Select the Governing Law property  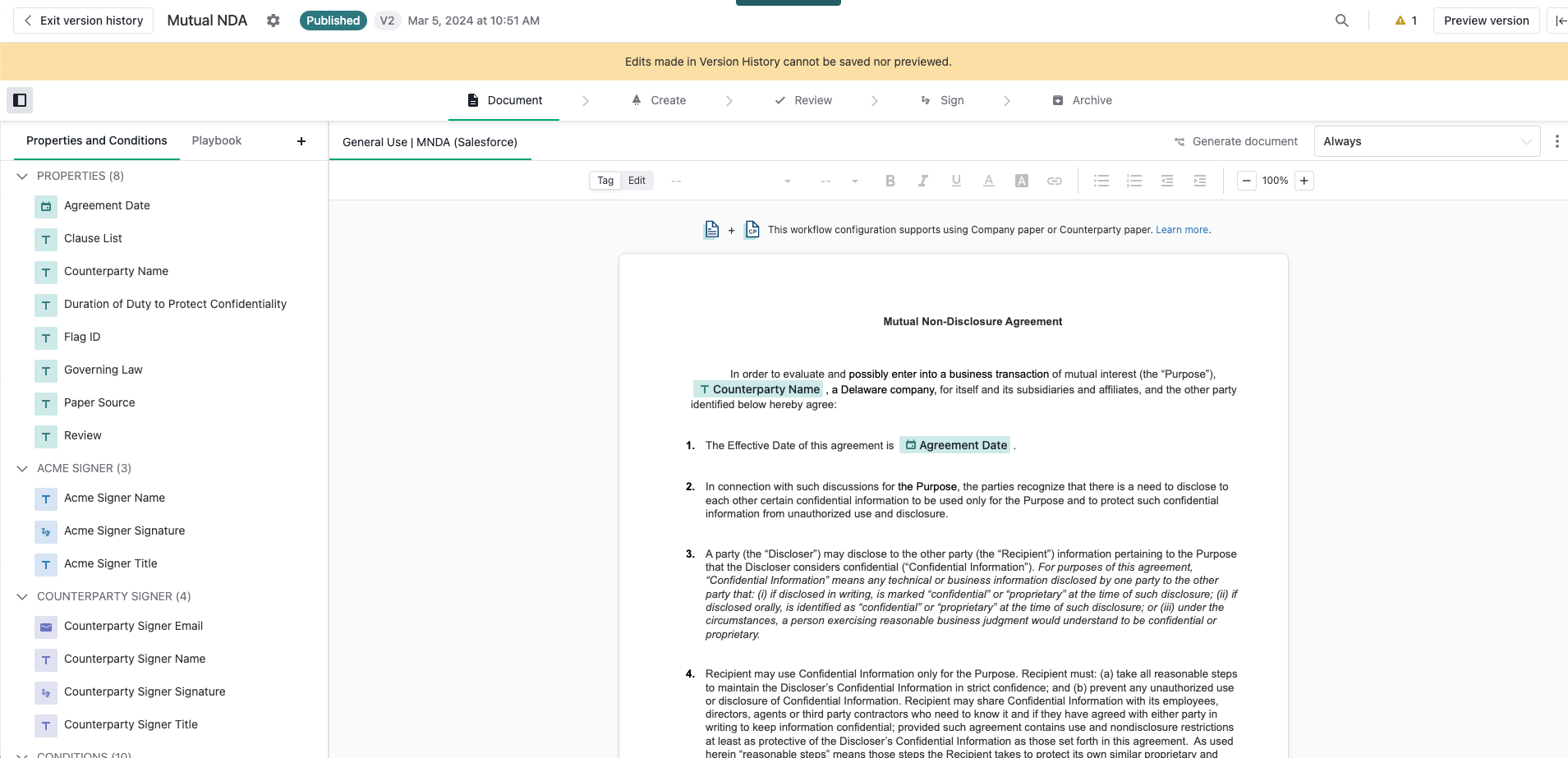(x=103, y=370)
